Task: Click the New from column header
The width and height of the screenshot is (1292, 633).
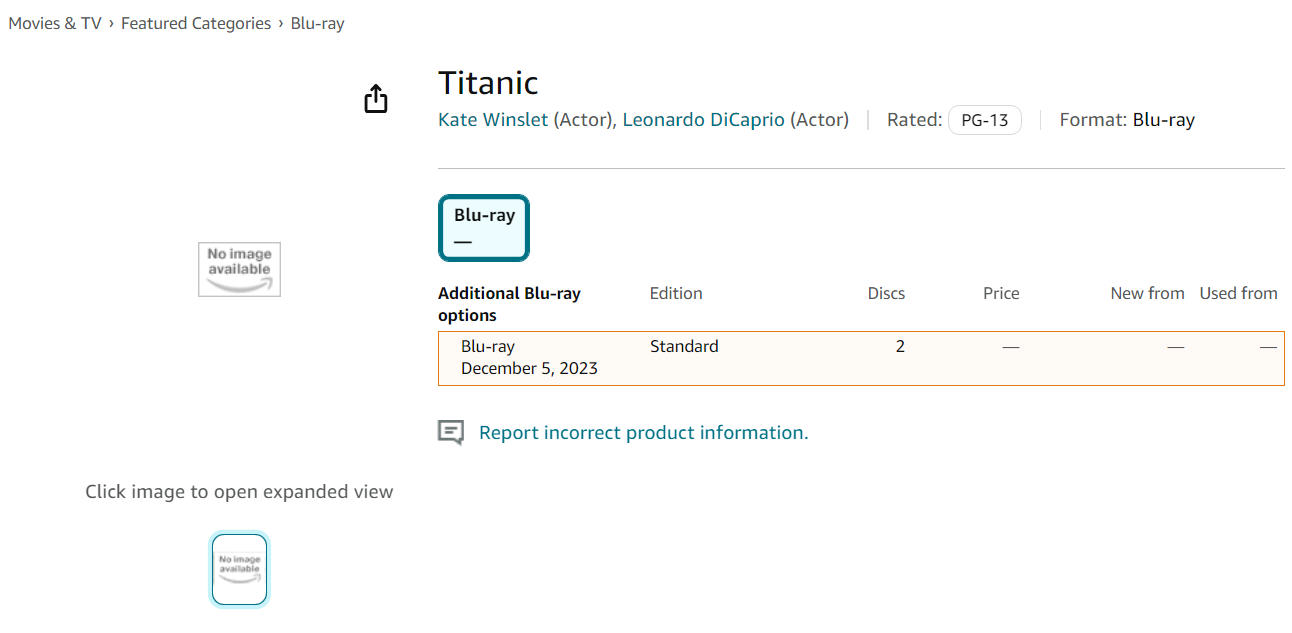Action: (1147, 293)
